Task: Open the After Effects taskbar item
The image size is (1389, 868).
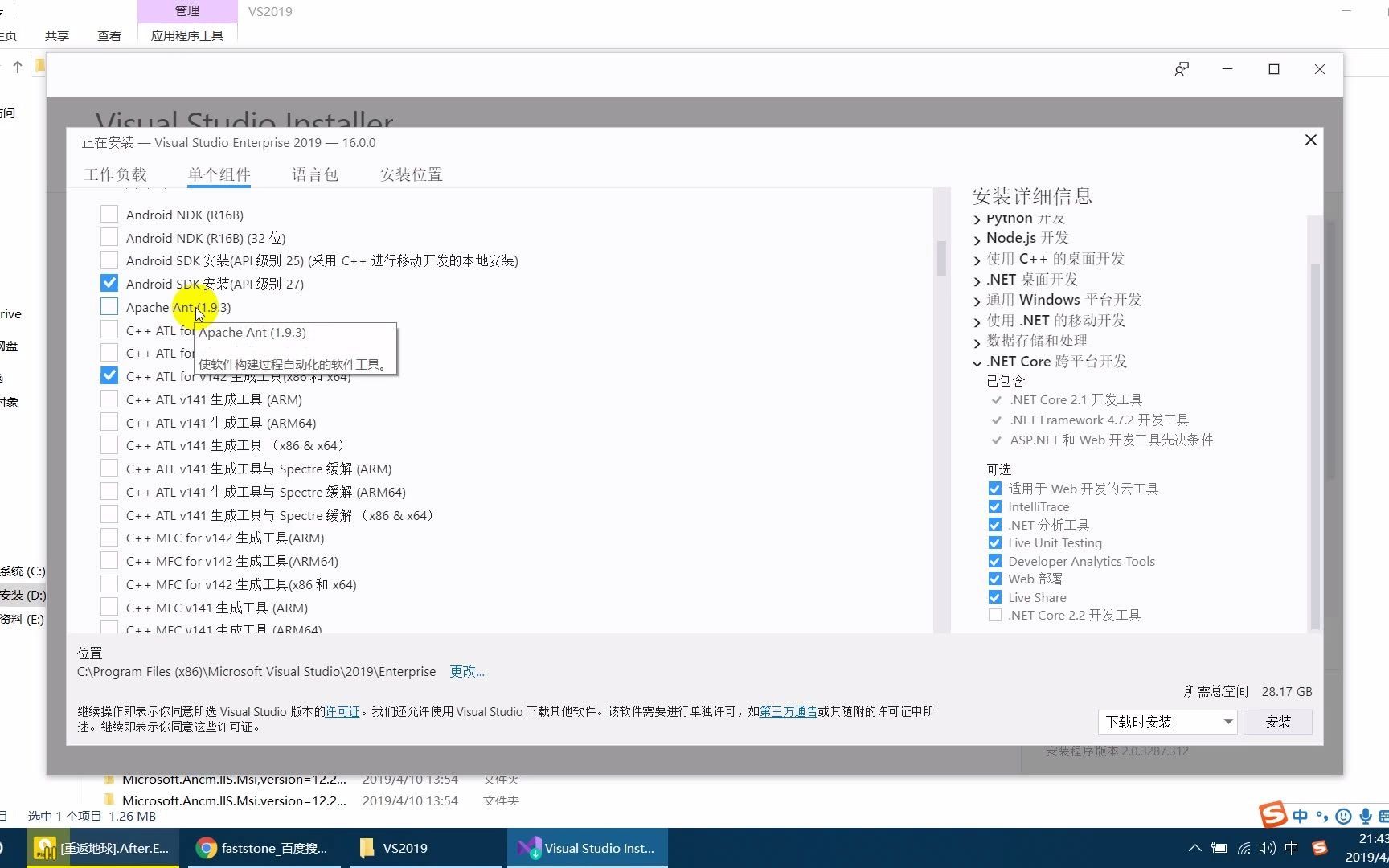Action: (103, 848)
